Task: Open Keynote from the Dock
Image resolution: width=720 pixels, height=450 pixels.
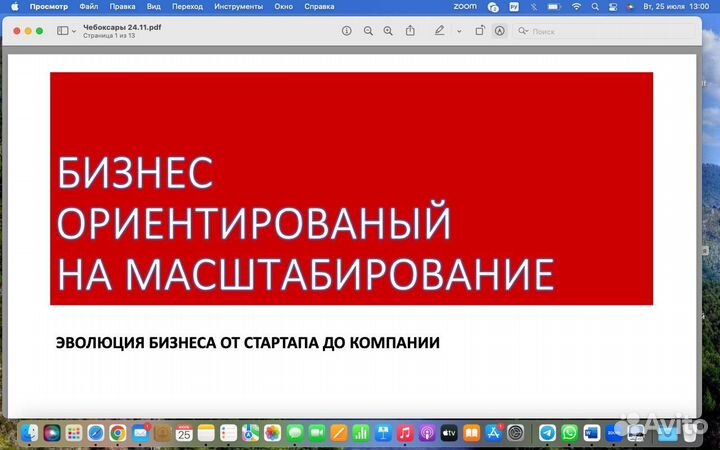Action: (x=383, y=433)
